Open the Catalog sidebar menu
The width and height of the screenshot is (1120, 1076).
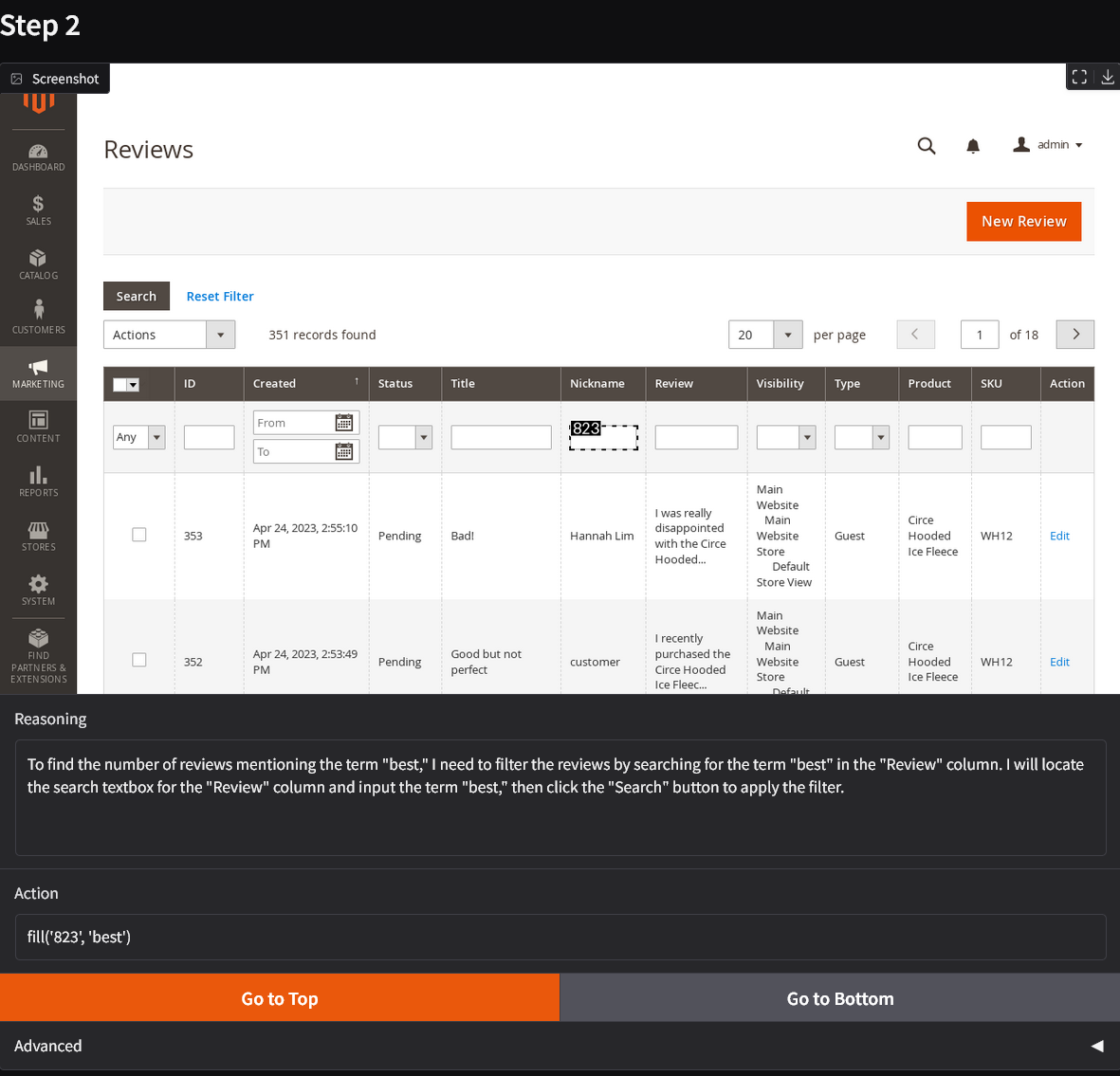38,264
